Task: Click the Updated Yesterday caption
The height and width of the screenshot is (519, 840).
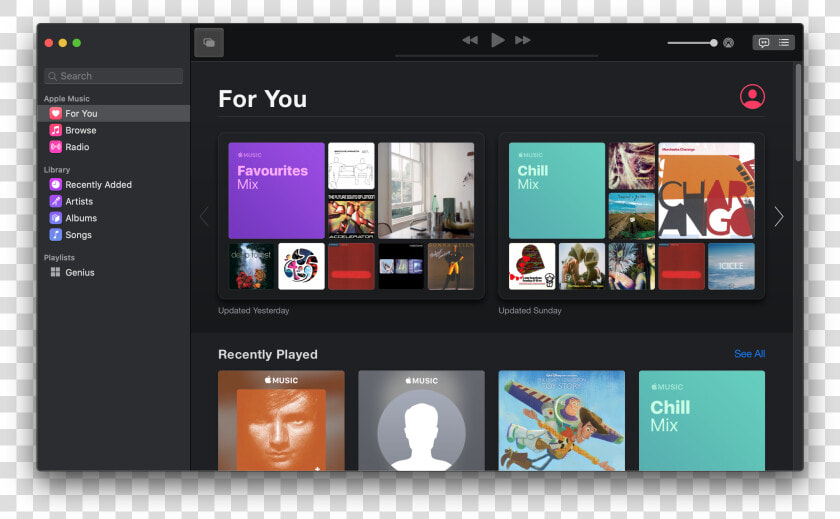Action: (253, 311)
